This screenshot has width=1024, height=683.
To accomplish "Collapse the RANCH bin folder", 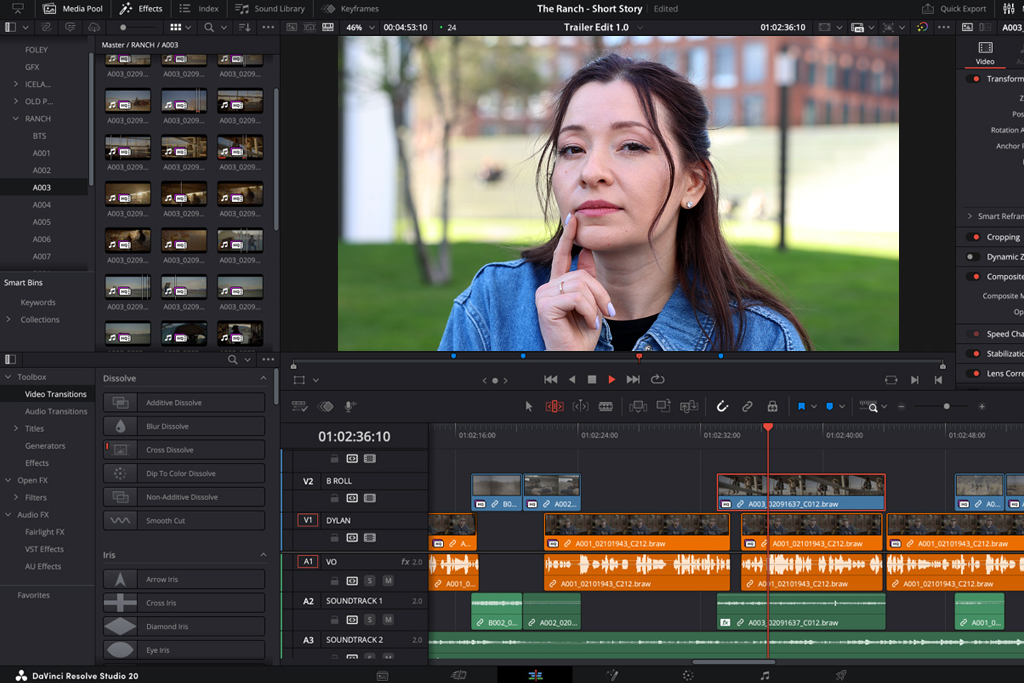I will 16,119.
